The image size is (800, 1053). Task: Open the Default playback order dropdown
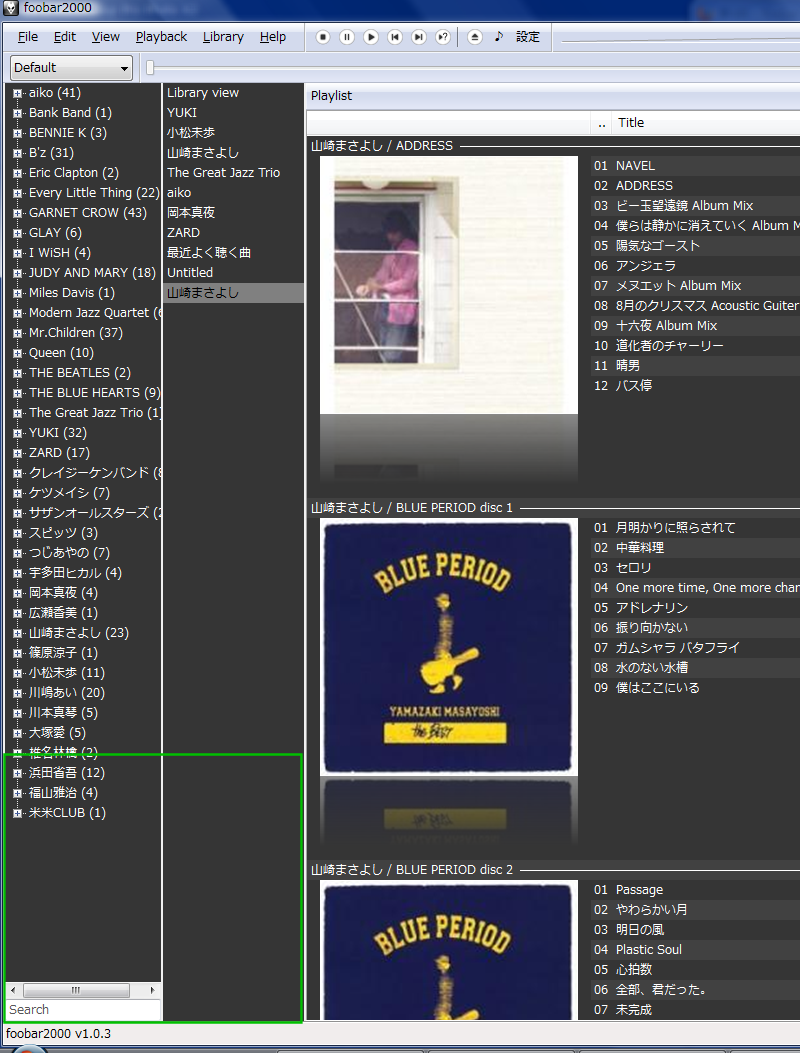[71, 68]
